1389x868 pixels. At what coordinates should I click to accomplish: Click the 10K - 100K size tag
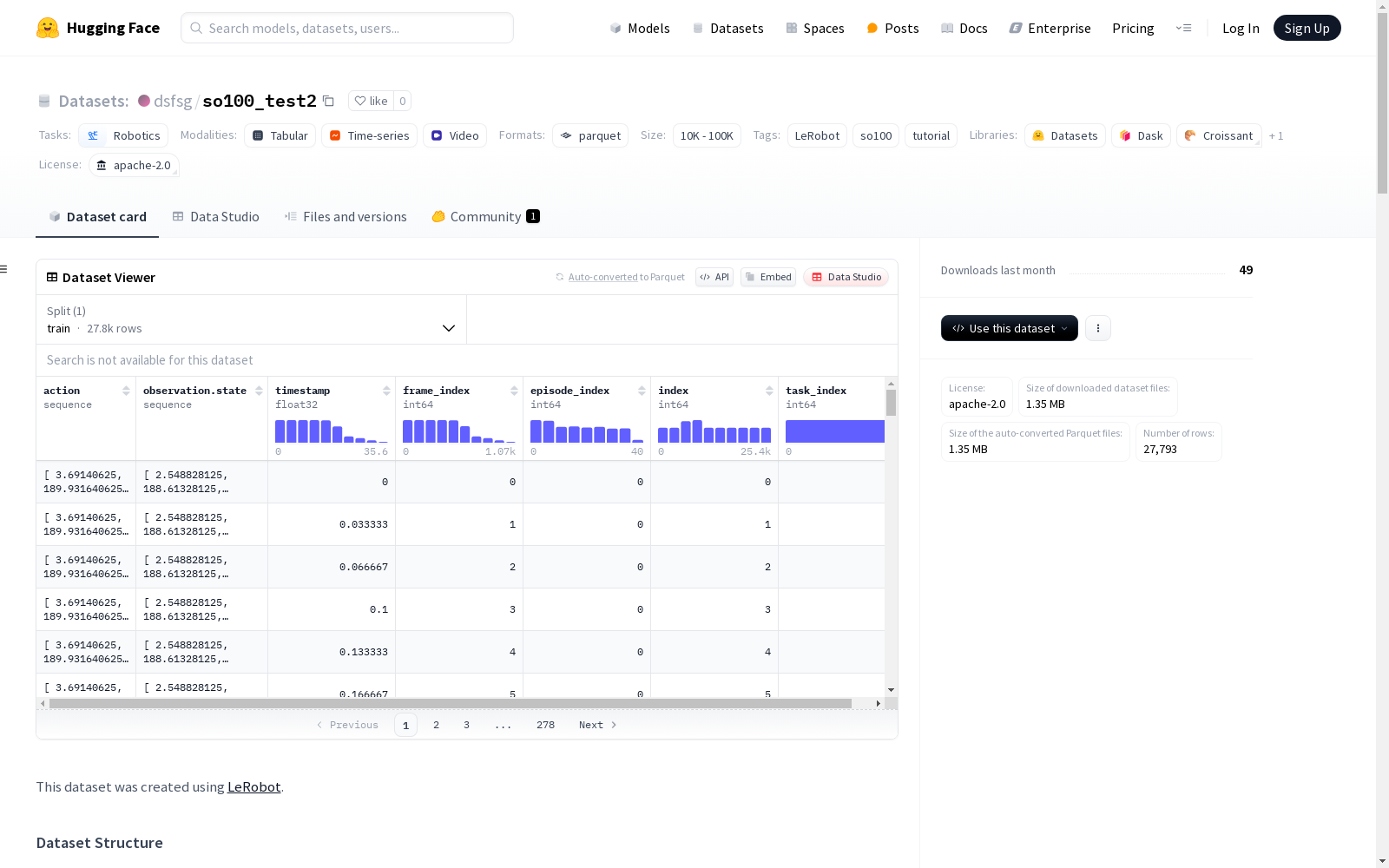pyautogui.click(x=707, y=136)
